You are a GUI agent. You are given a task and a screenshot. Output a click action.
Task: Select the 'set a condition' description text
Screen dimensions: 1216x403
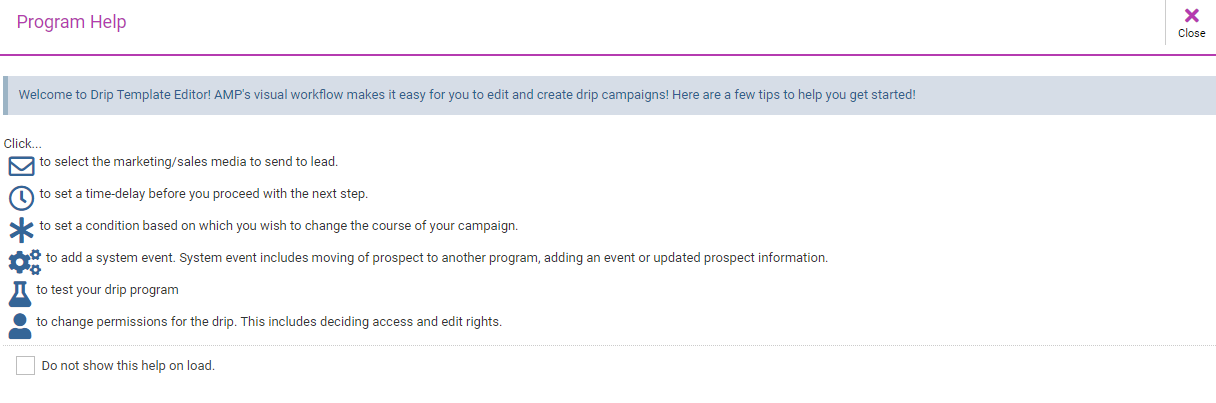[279, 225]
